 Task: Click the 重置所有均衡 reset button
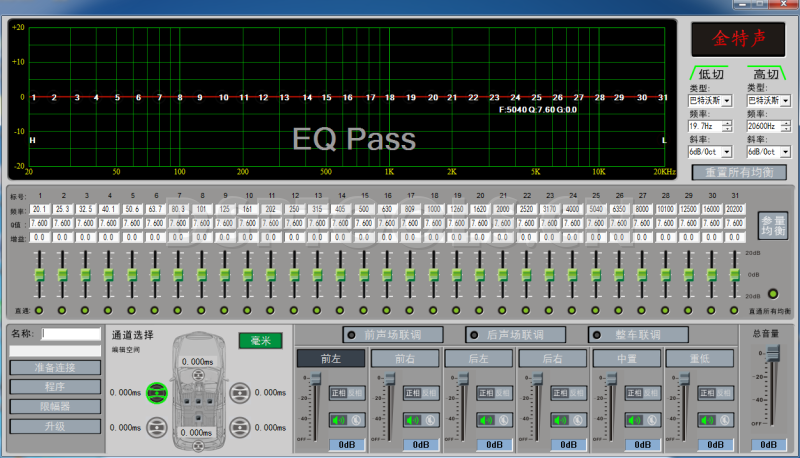(x=738, y=172)
